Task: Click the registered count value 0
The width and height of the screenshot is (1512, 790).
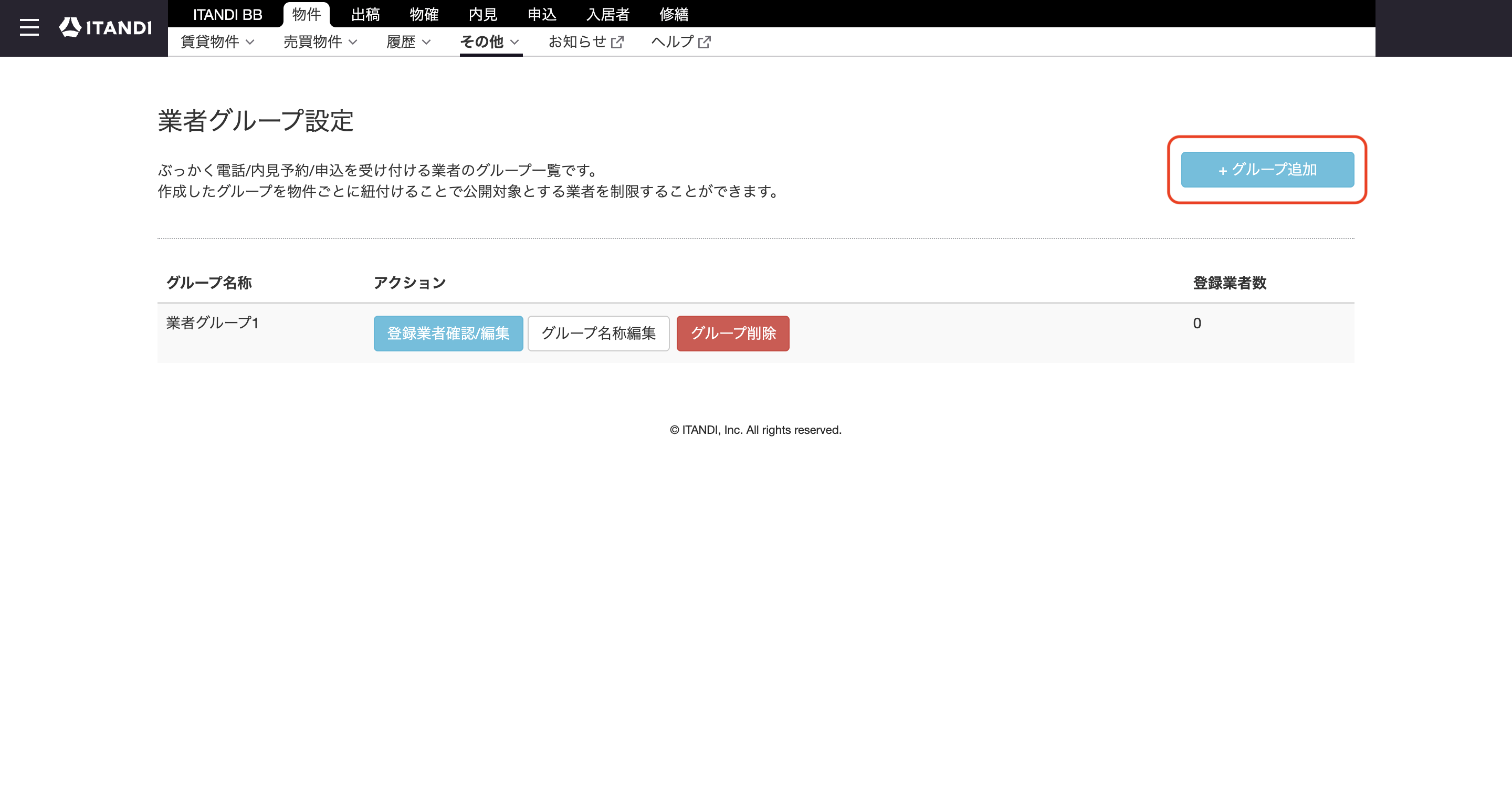Action: click(1197, 323)
